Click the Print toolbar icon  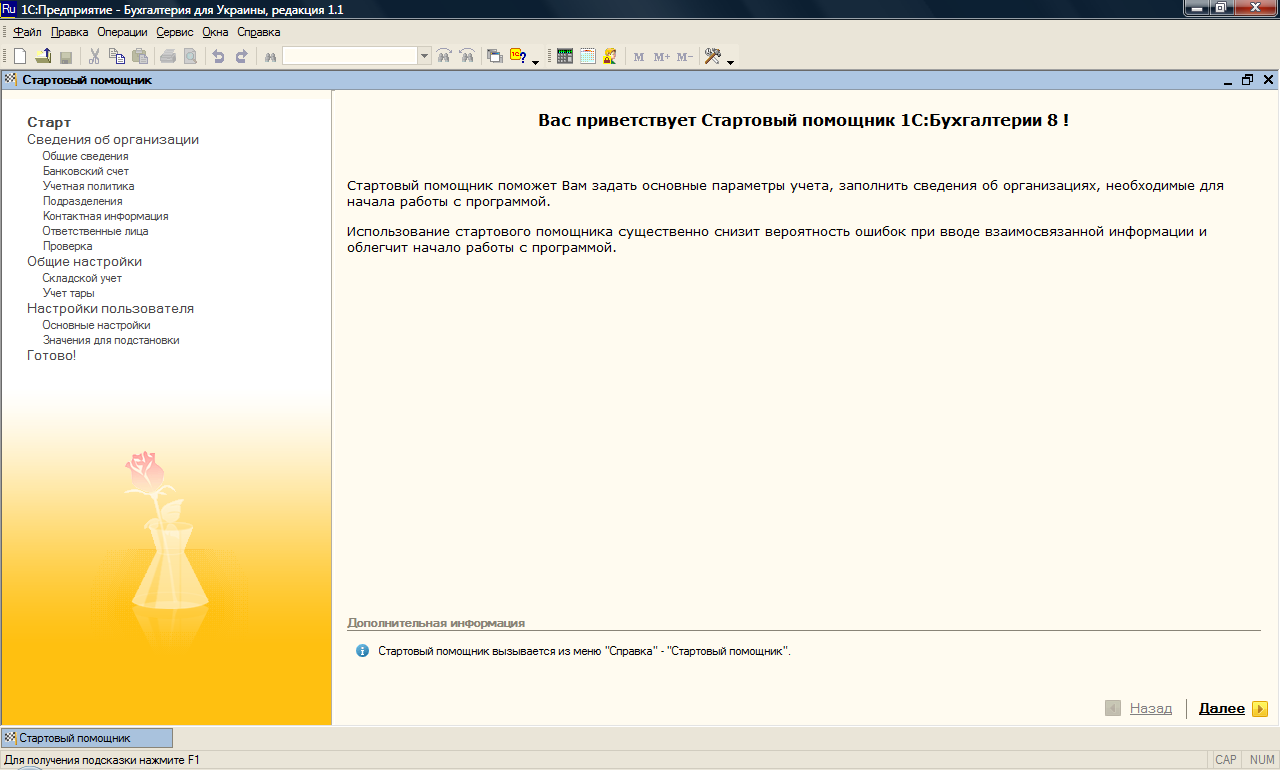[168, 56]
